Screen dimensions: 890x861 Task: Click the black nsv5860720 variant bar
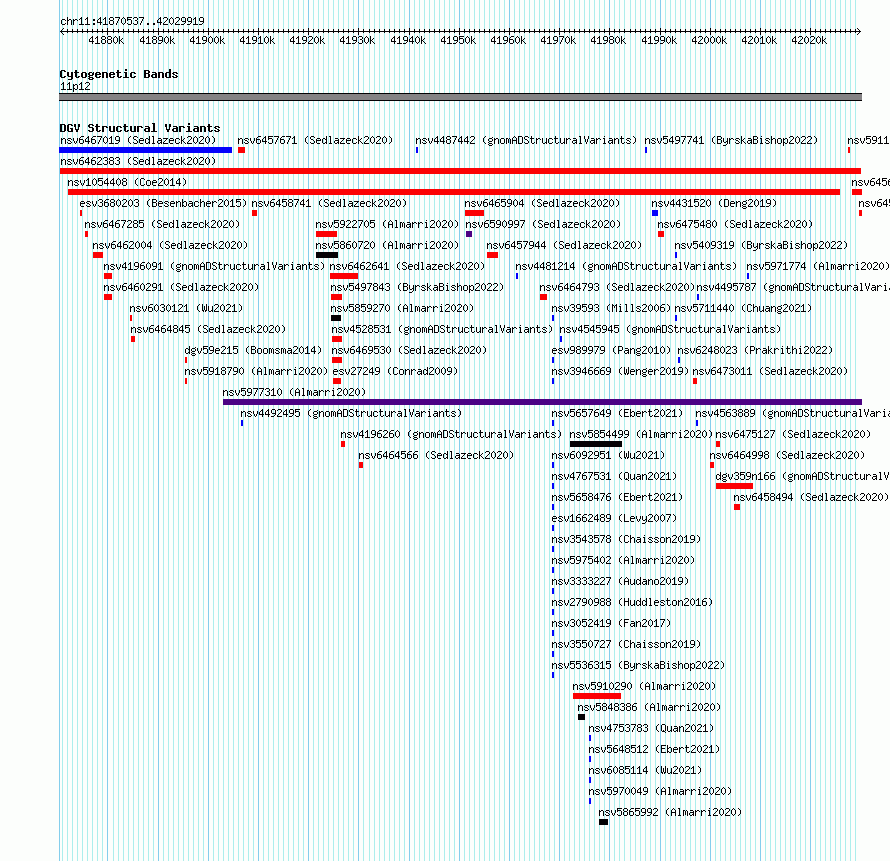326,255
